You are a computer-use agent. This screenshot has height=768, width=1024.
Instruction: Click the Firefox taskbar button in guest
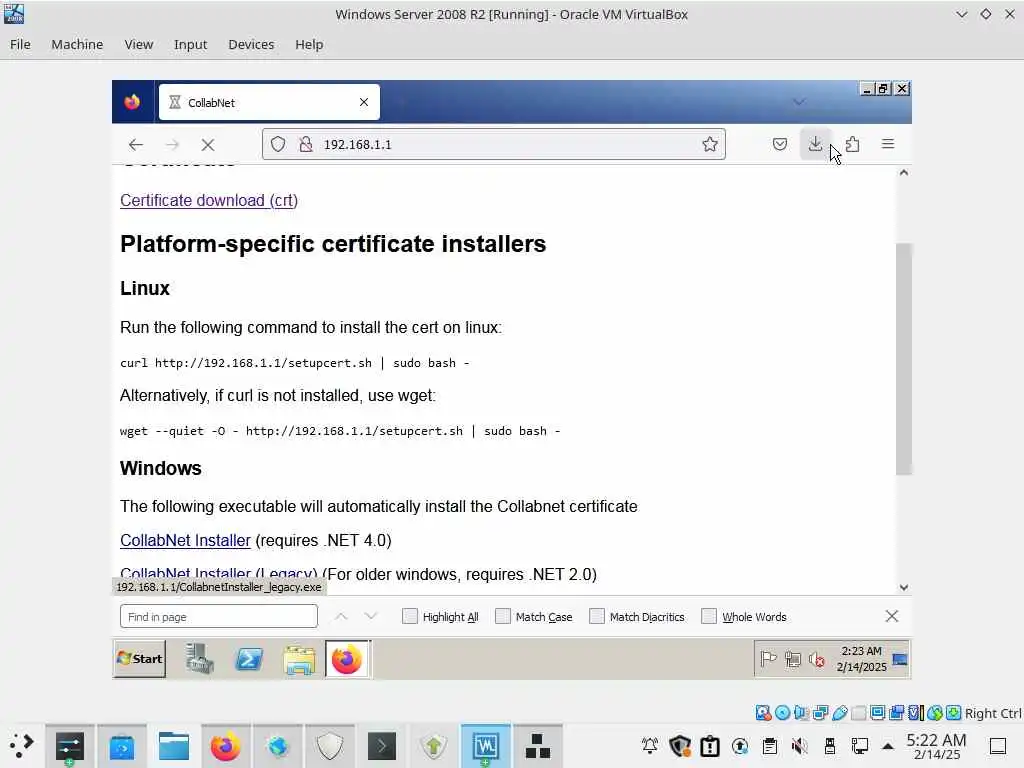click(347, 660)
